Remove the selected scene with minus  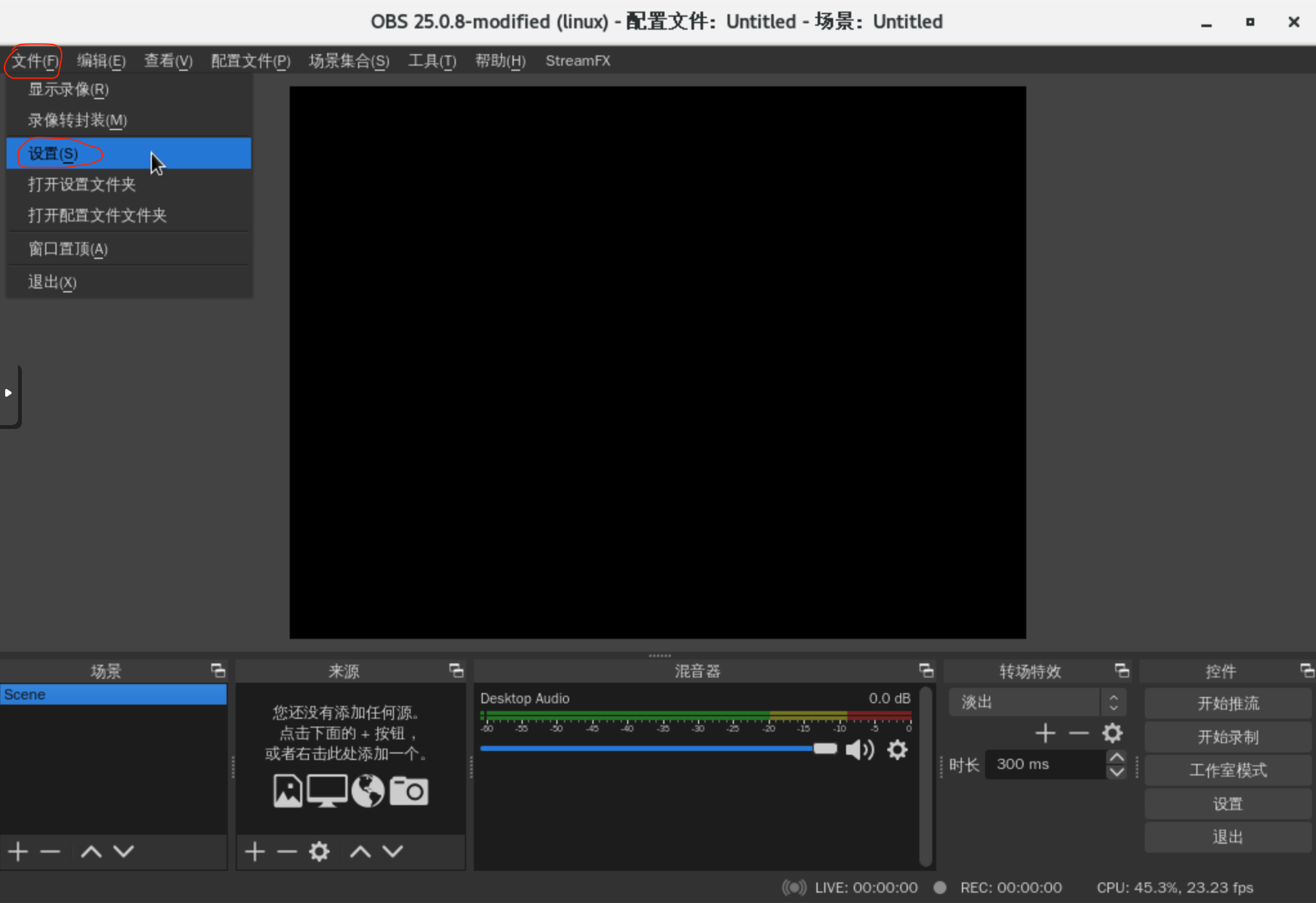pyautogui.click(x=50, y=852)
